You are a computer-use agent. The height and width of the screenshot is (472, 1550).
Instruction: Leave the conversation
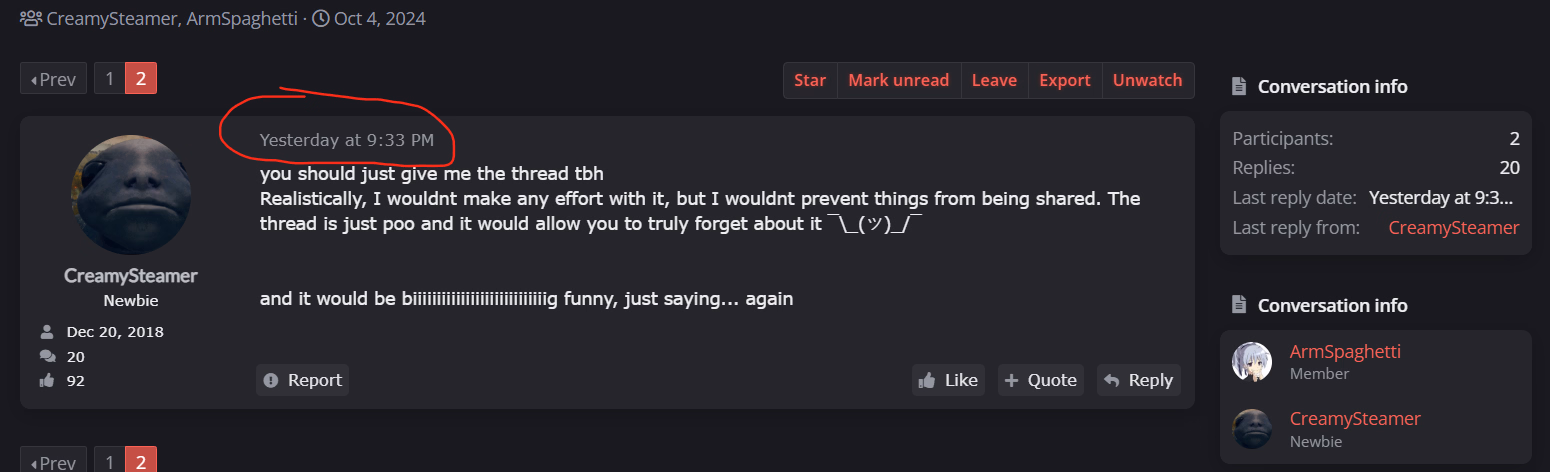[994, 80]
